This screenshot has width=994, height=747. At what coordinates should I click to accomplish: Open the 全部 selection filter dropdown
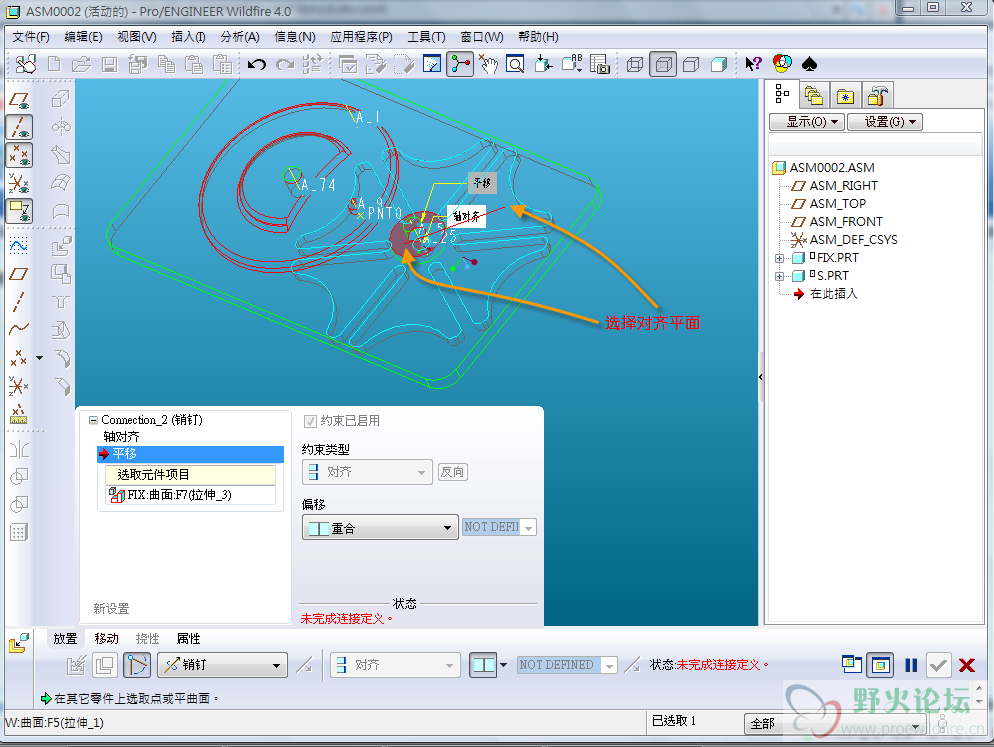click(x=834, y=724)
